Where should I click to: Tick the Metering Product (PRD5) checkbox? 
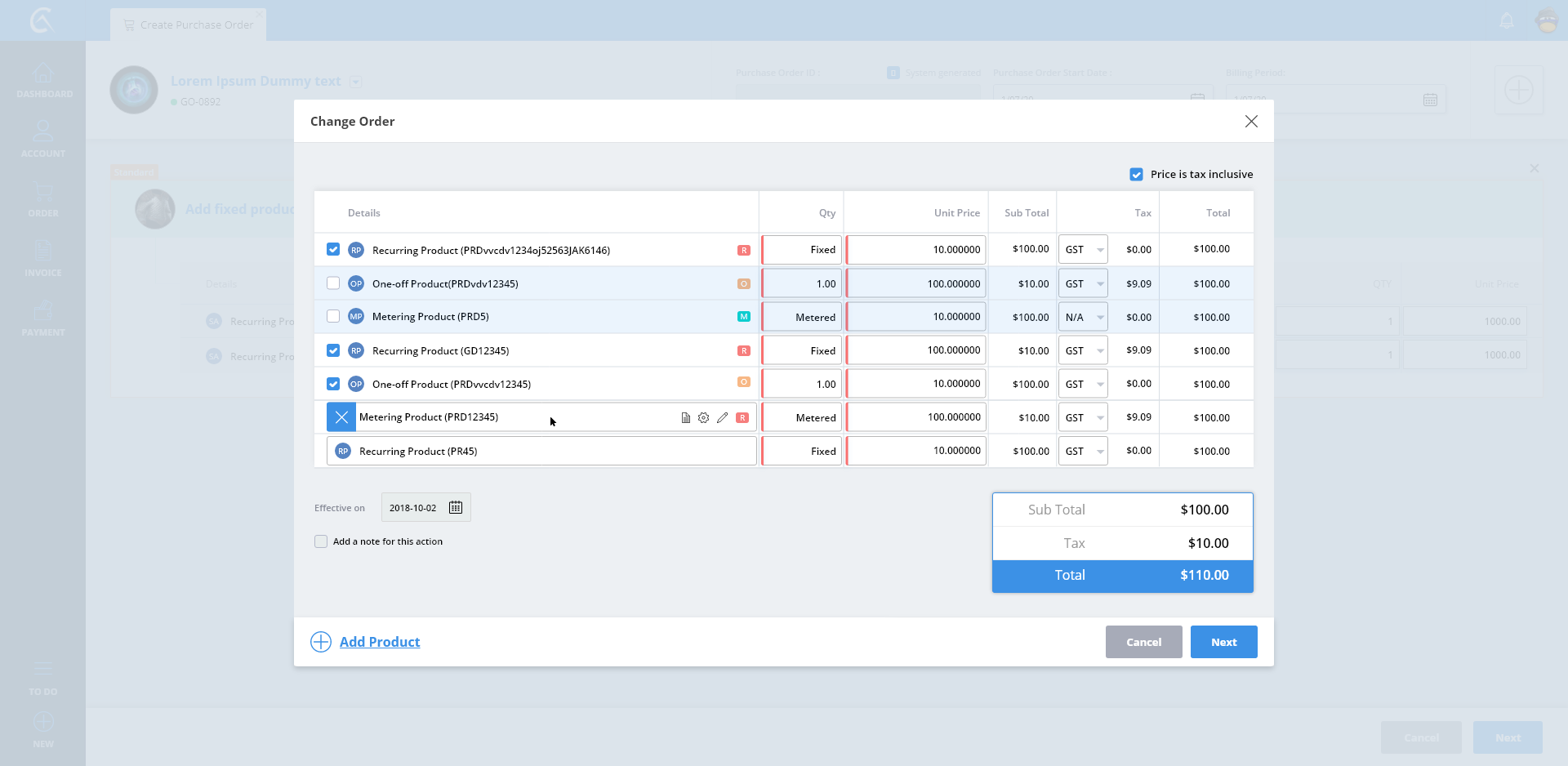(x=333, y=316)
